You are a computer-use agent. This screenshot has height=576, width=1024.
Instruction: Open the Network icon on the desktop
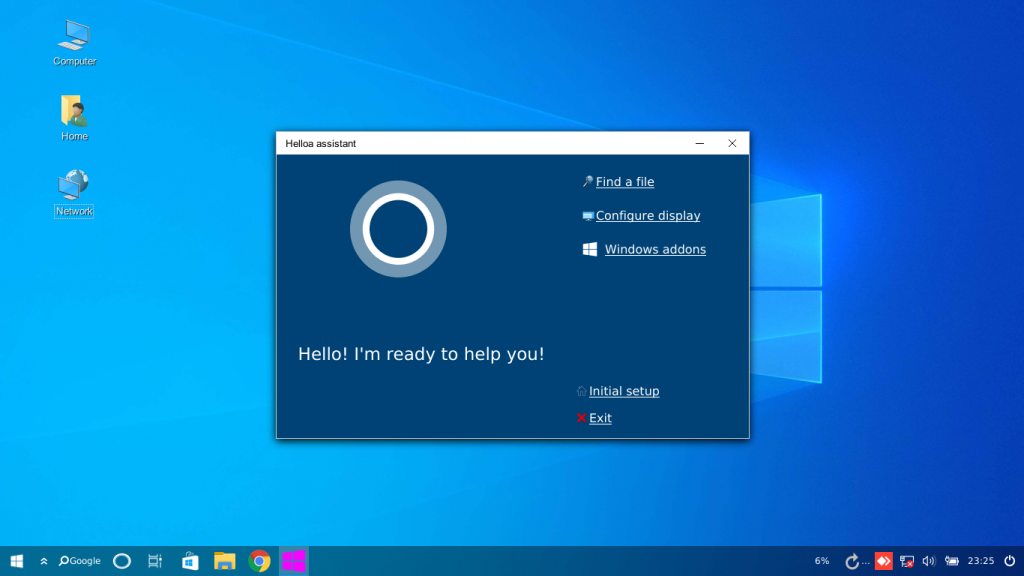coord(73,186)
